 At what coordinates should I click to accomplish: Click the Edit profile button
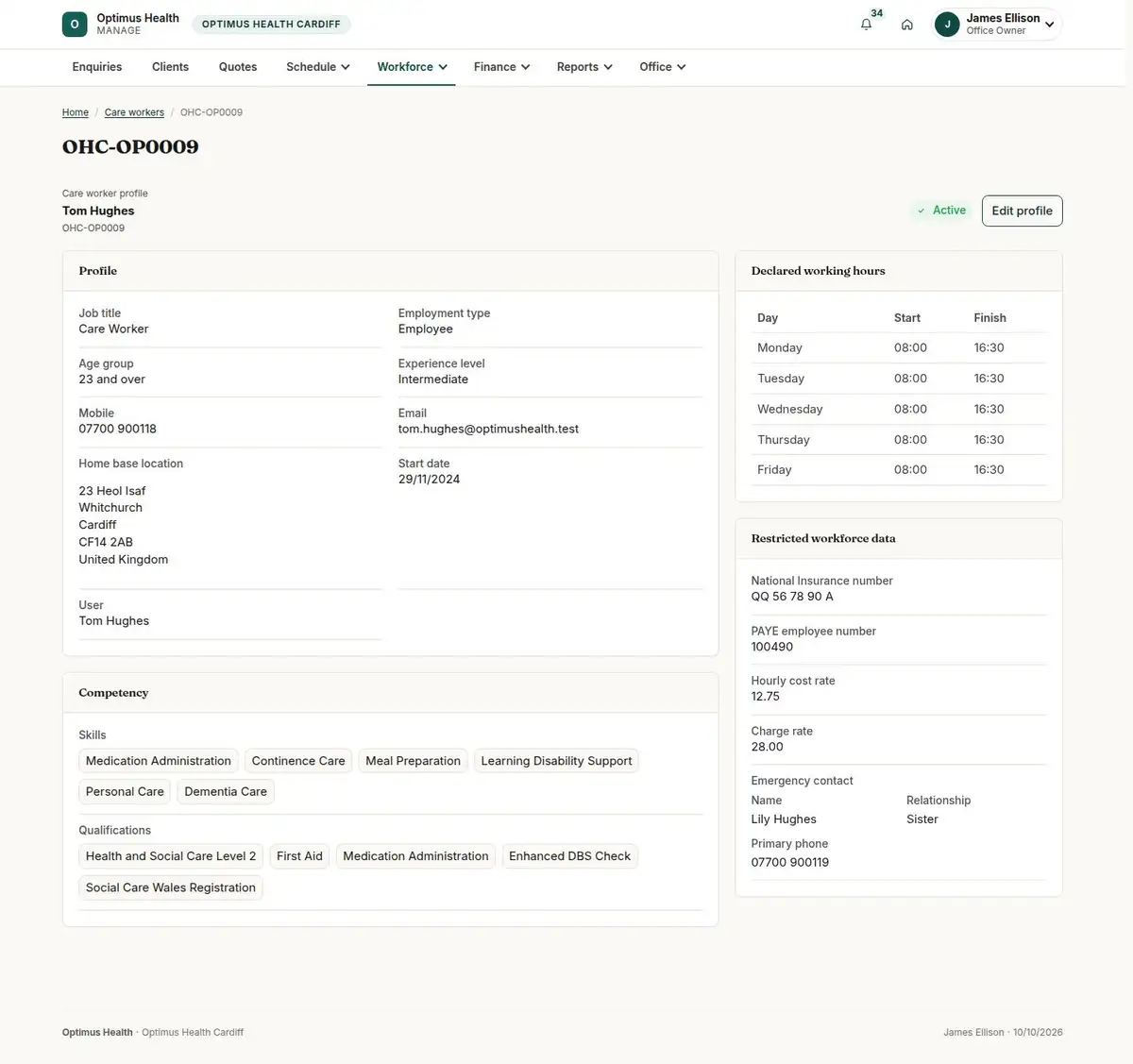(1022, 211)
